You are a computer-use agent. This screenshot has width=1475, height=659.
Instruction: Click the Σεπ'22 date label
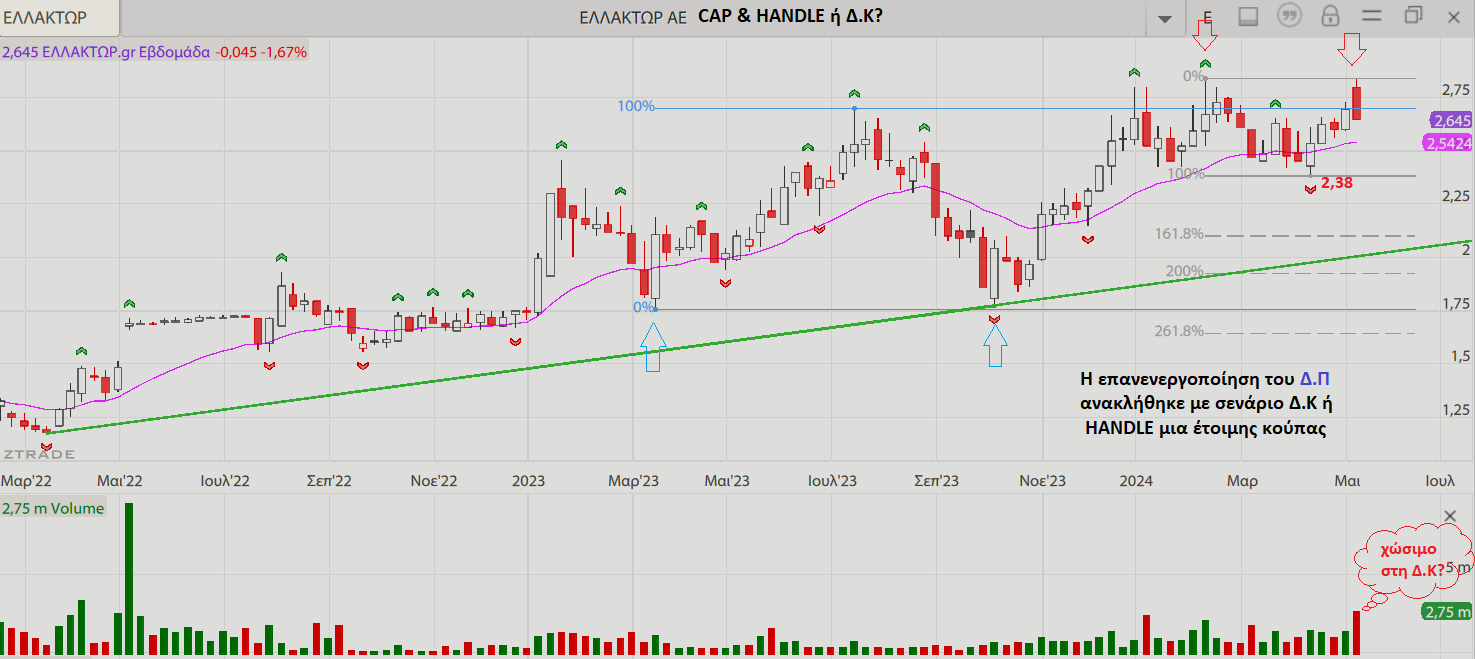pyautogui.click(x=329, y=481)
